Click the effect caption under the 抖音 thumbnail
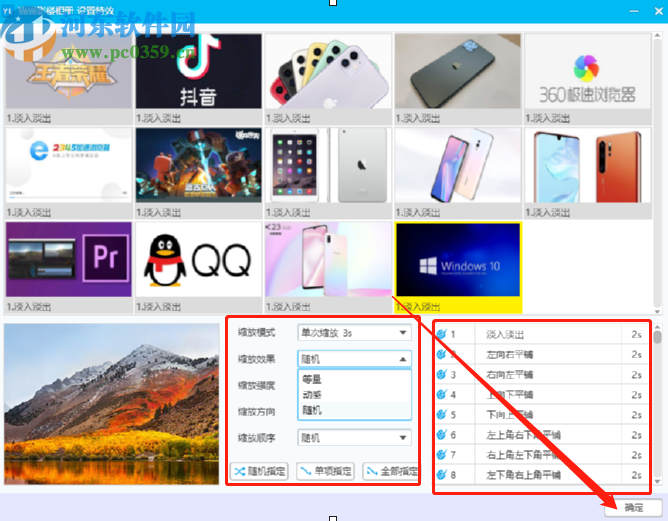668x521 pixels. (158, 118)
